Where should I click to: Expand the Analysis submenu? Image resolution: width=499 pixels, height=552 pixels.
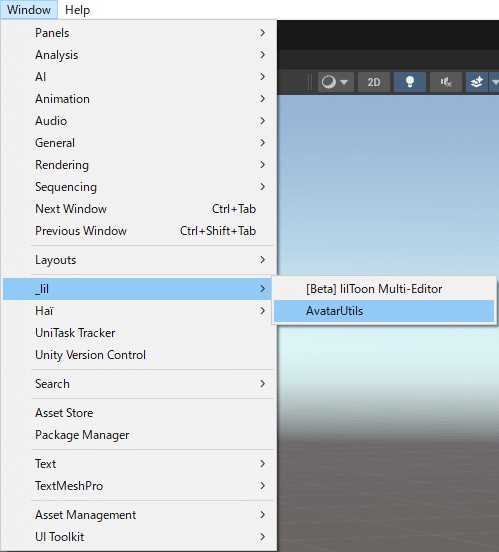pyautogui.click(x=139, y=55)
